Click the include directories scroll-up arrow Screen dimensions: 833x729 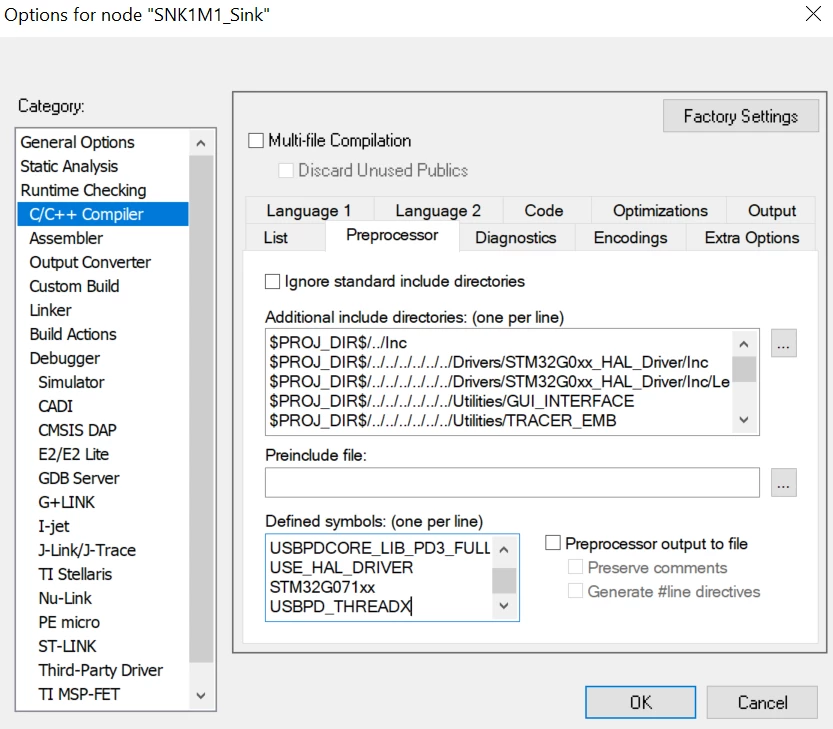click(744, 344)
